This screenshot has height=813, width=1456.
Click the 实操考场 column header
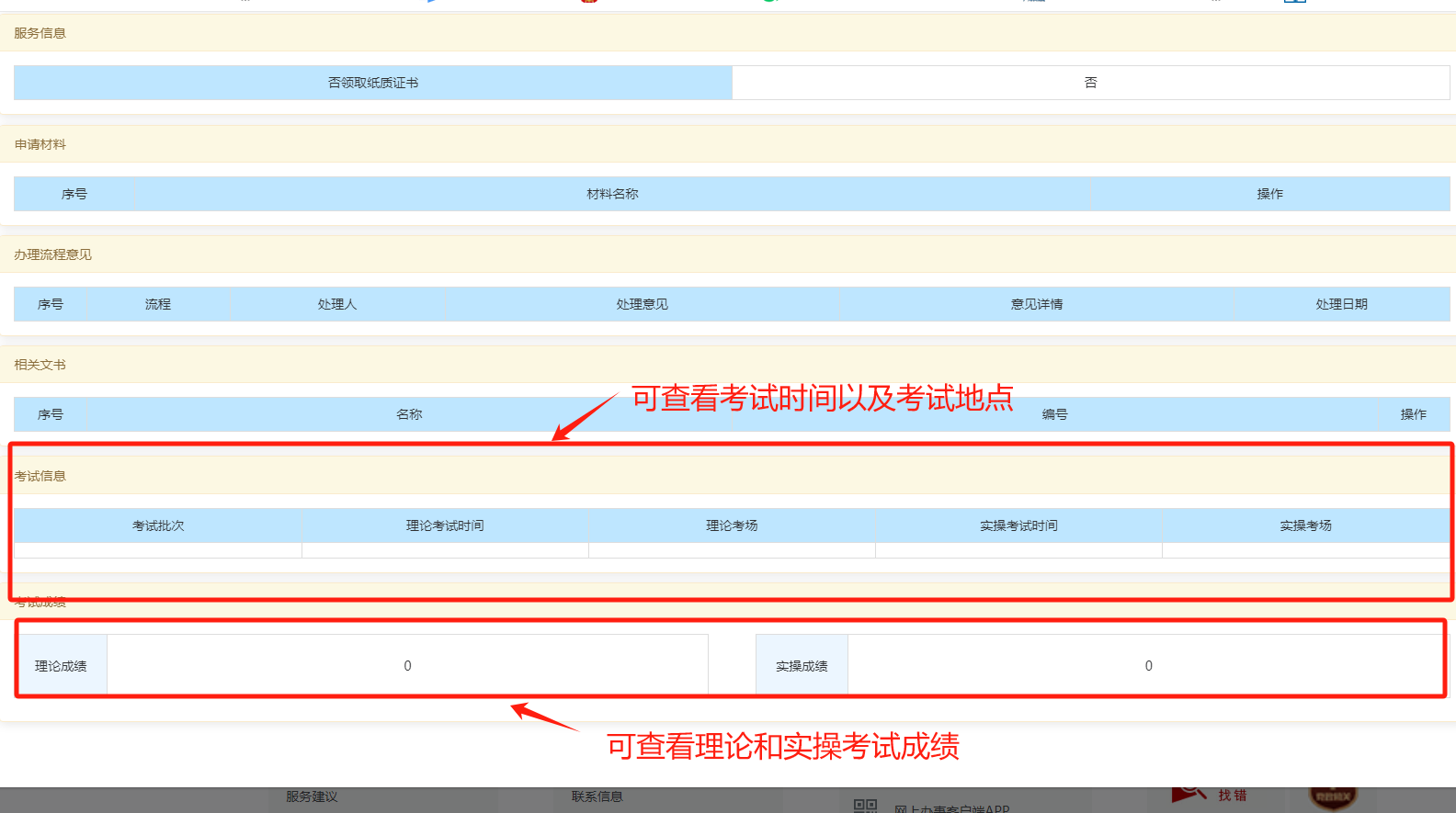[x=1305, y=525]
